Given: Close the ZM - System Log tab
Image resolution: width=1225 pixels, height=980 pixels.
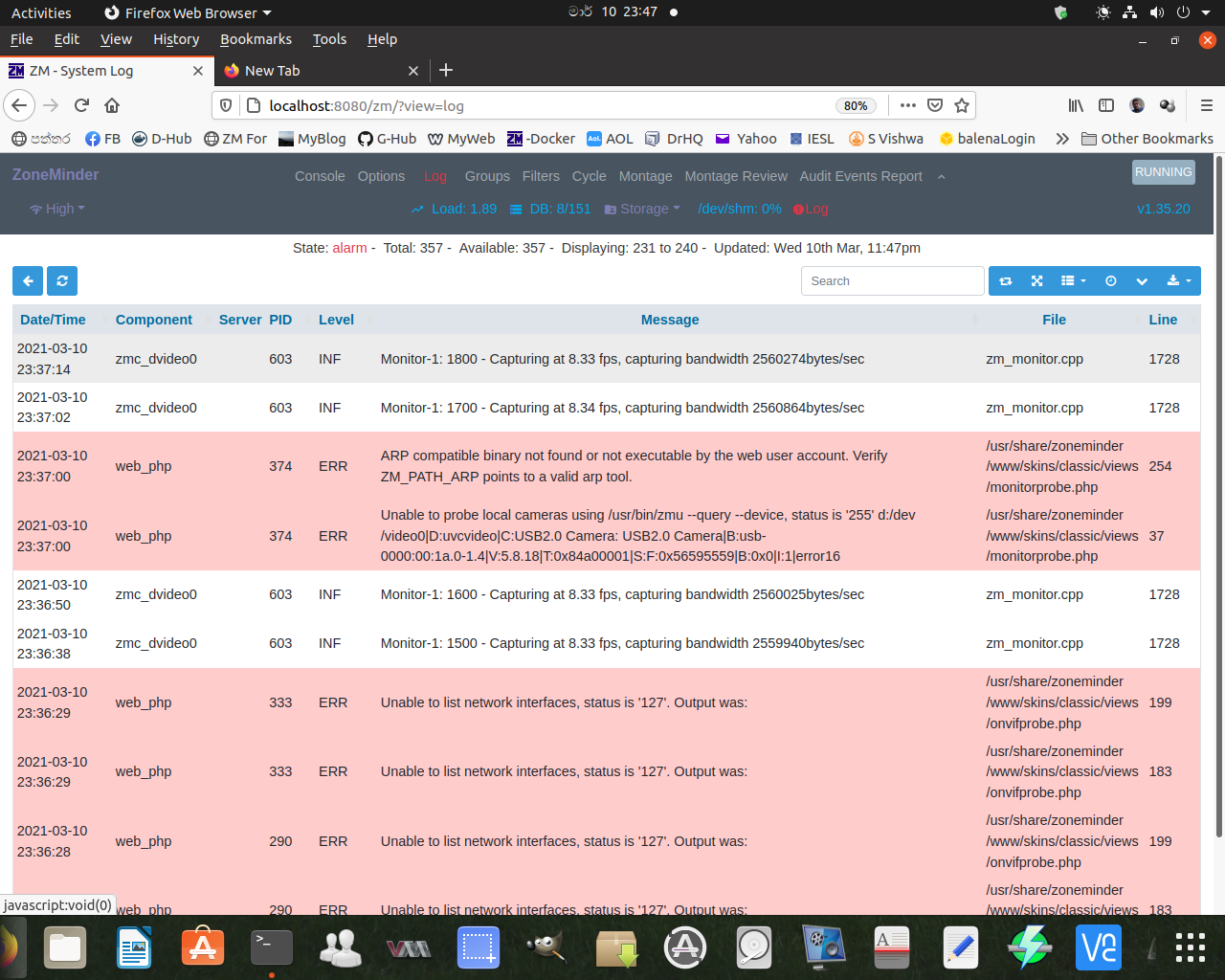Looking at the screenshot, I should 198,71.
